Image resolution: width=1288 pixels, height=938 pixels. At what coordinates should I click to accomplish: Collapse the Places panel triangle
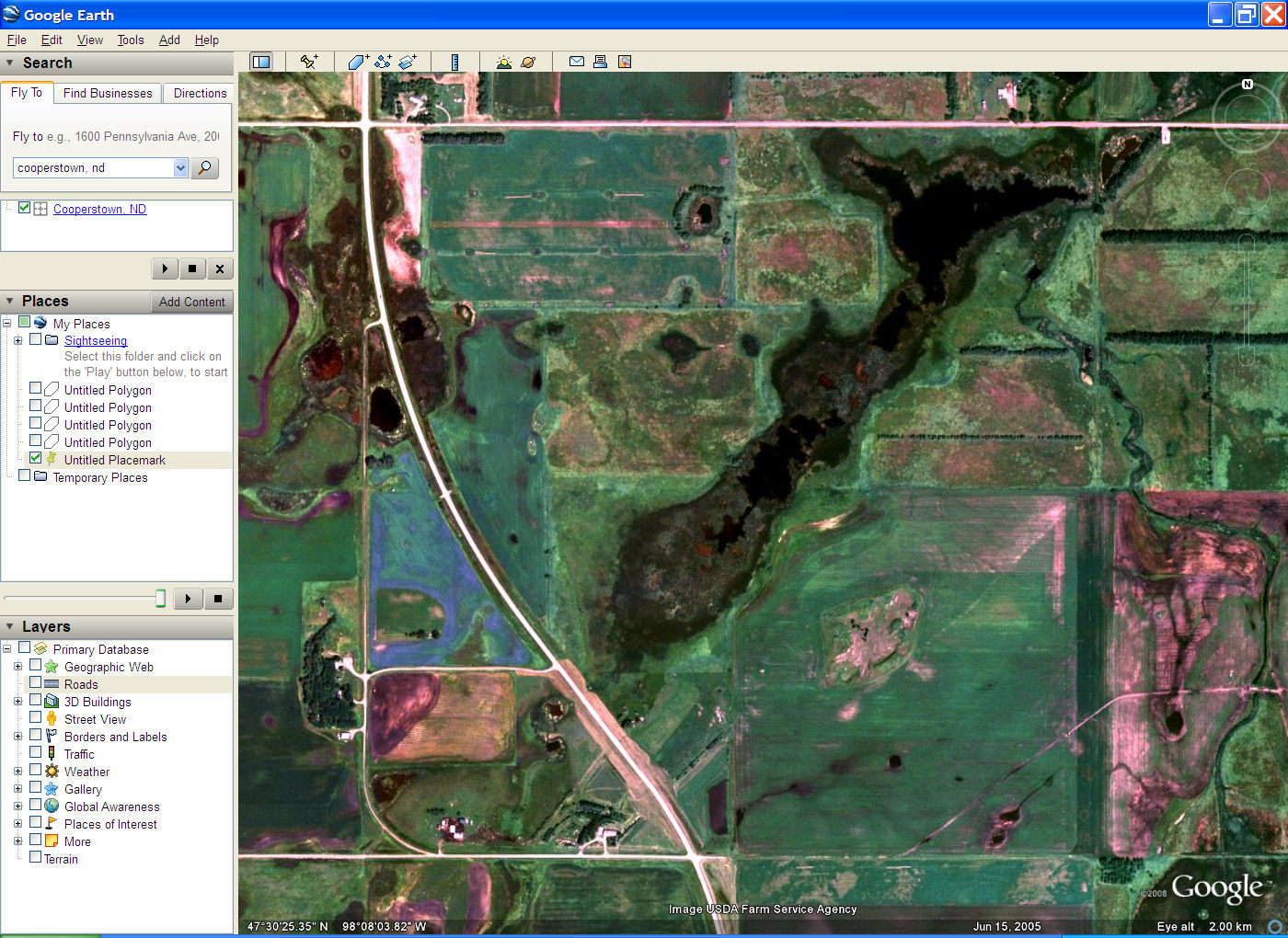click(x=10, y=301)
